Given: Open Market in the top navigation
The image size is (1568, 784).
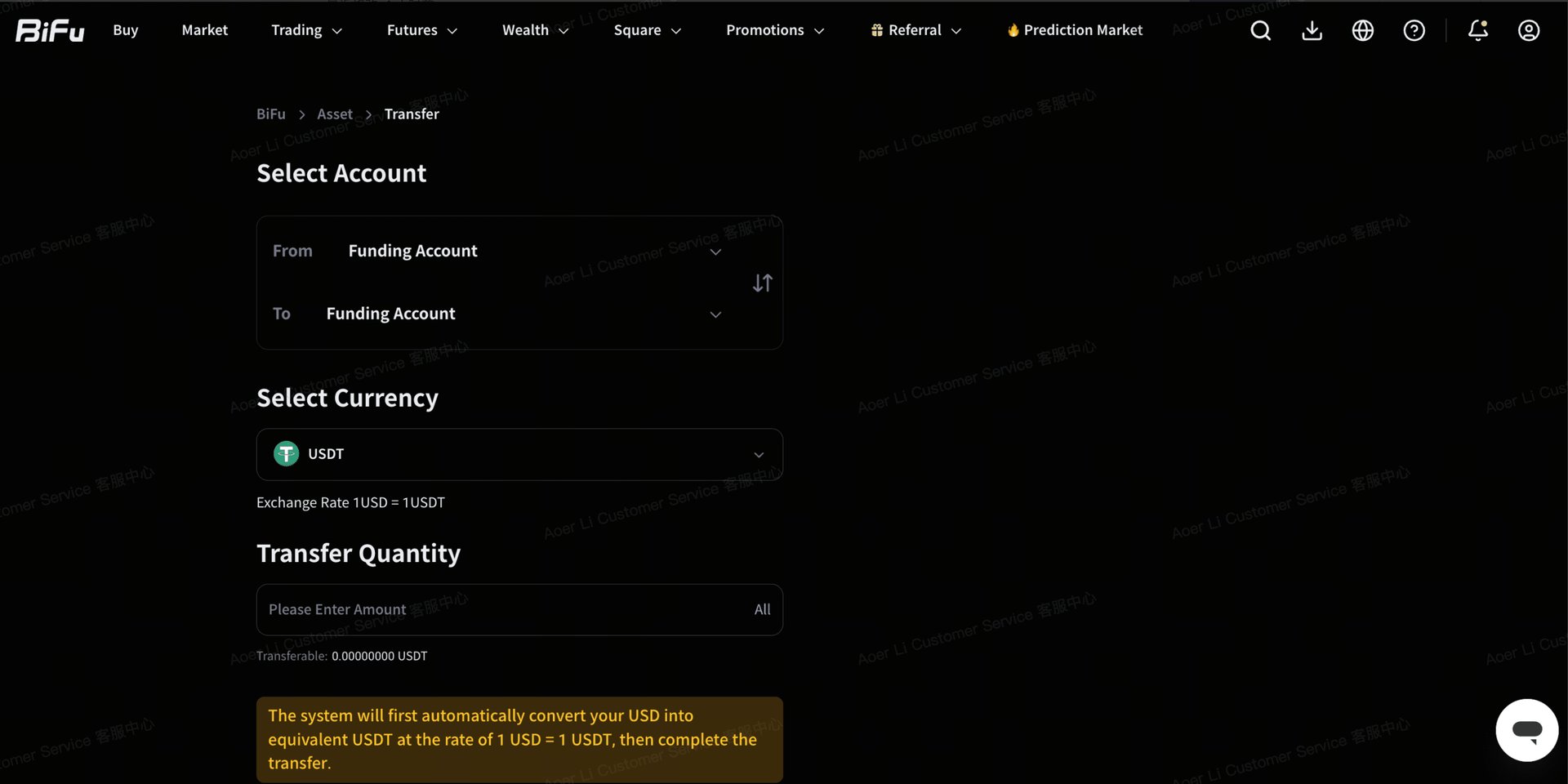Looking at the screenshot, I should pyautogui.click(x=205, y=30).
